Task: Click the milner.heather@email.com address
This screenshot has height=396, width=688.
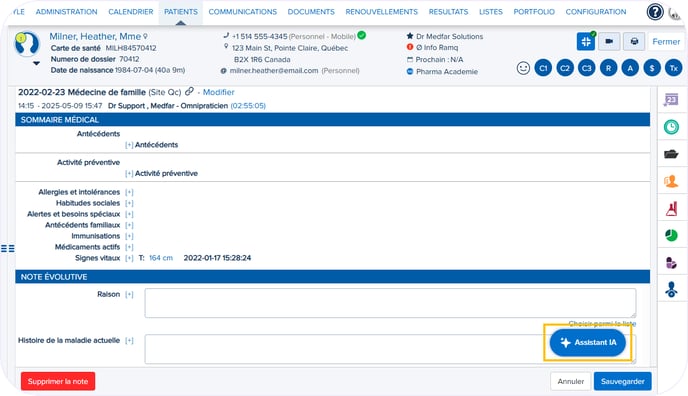Action: (274, 71)
